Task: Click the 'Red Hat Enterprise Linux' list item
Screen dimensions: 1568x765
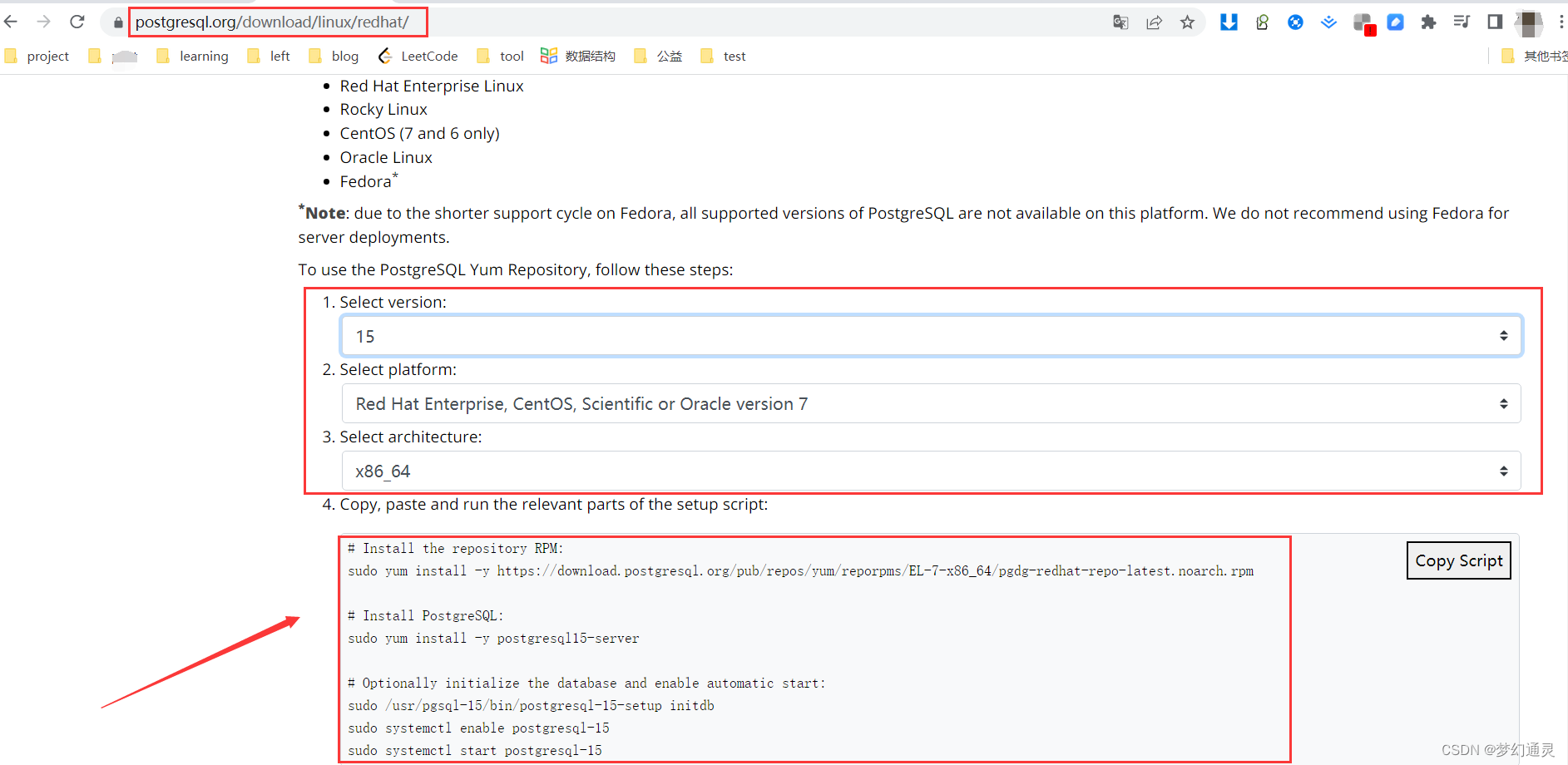Action: pos(432,86)
